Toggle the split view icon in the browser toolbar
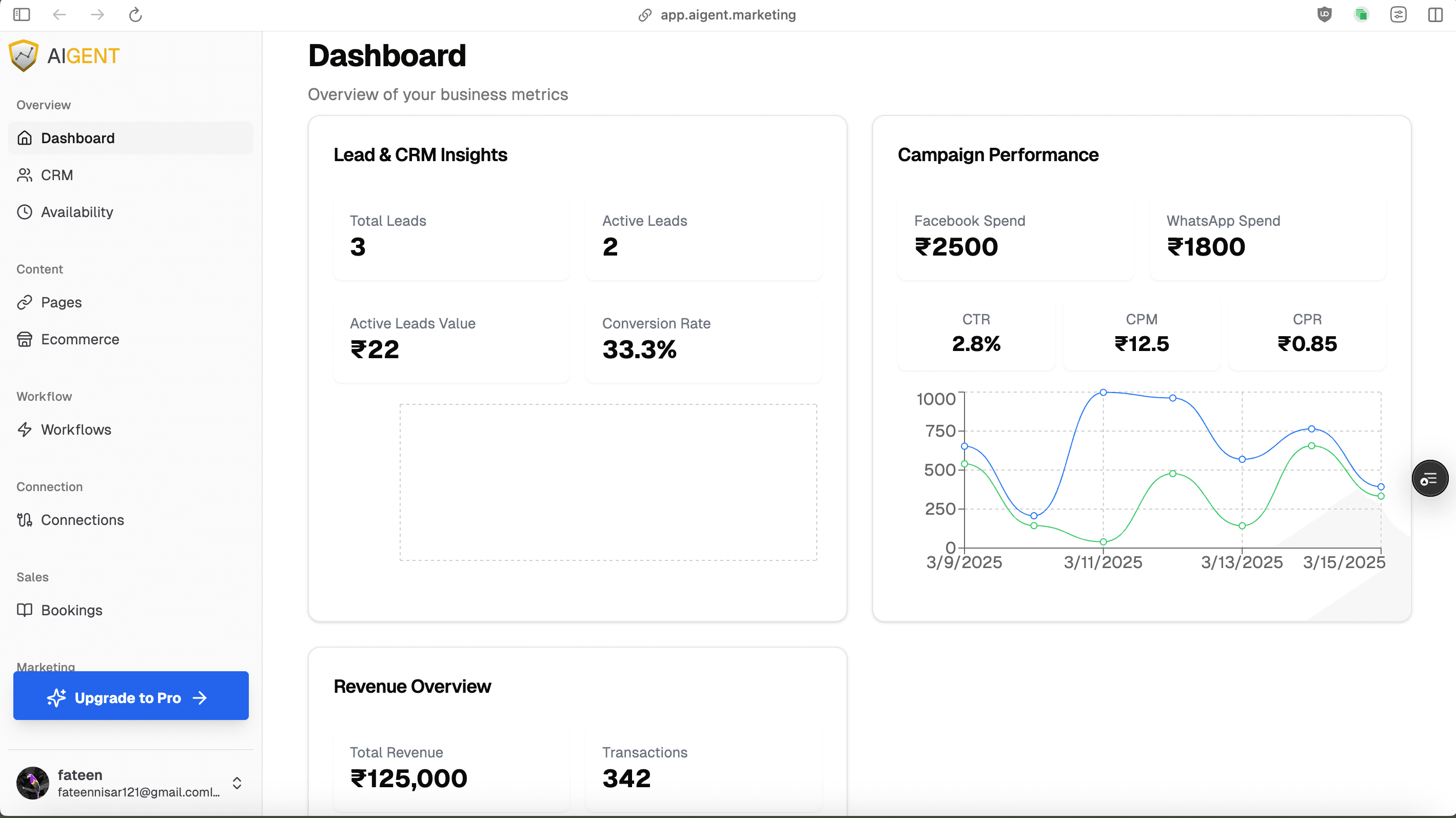 tap(1435, 15)
